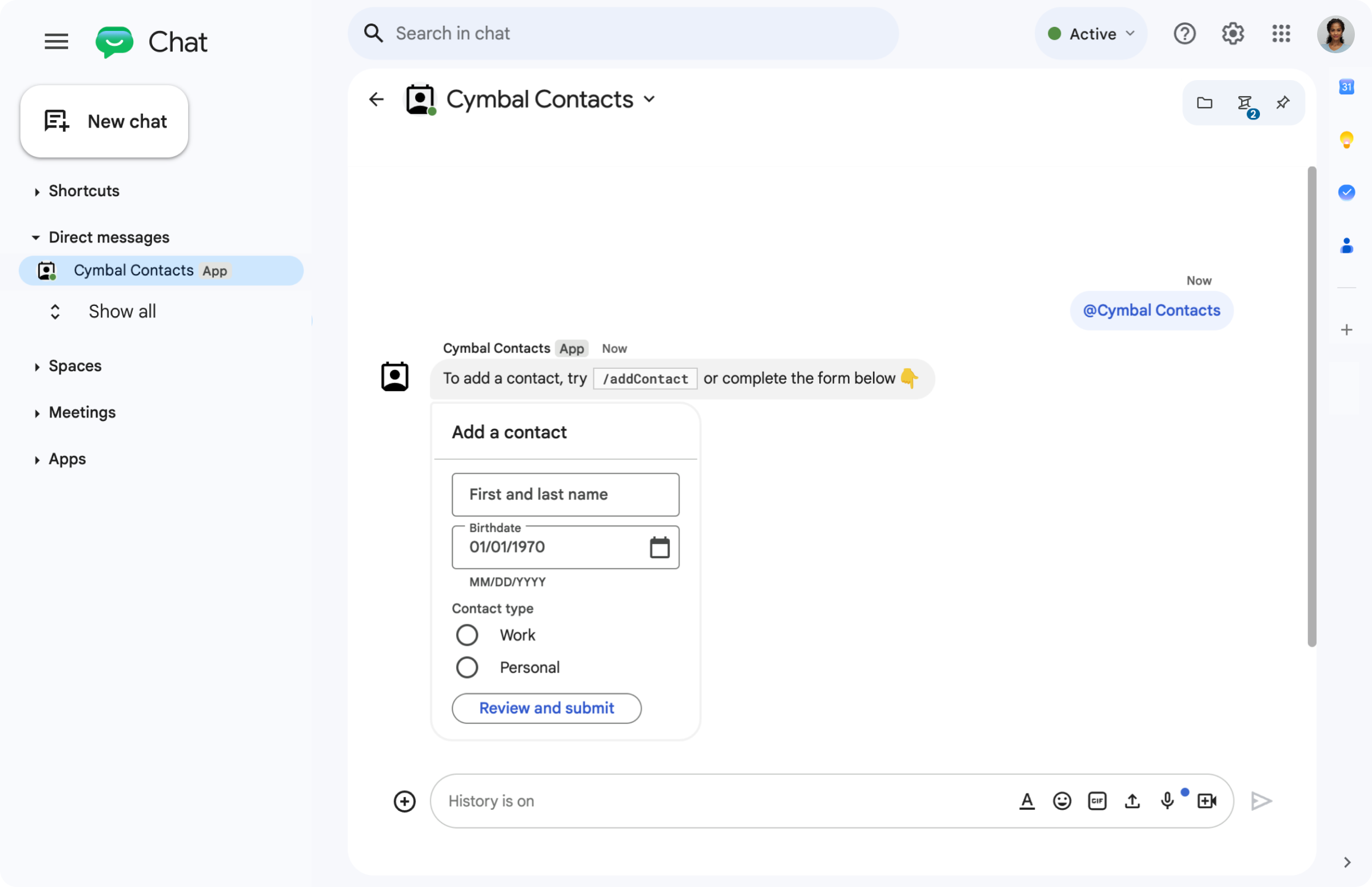Add a video meeting icon
This screenshot has height=887, width=1372.
tap(1206, 801)
